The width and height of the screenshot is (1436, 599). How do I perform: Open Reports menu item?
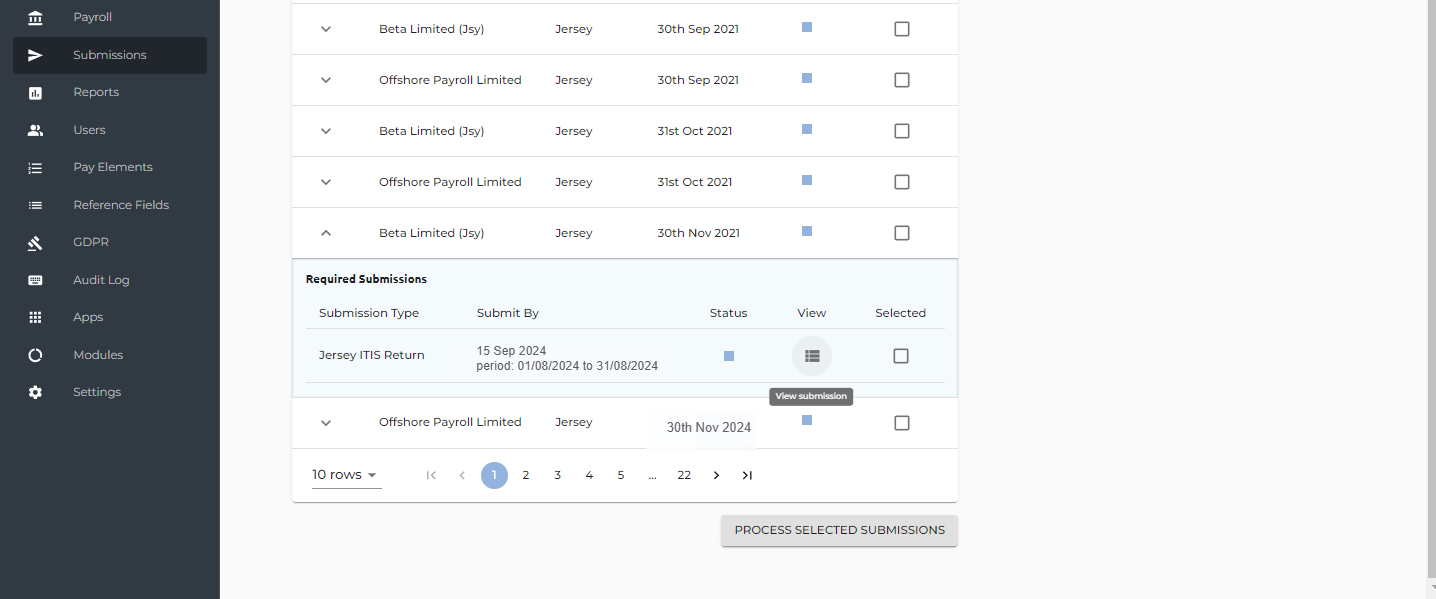pos(110,92)
